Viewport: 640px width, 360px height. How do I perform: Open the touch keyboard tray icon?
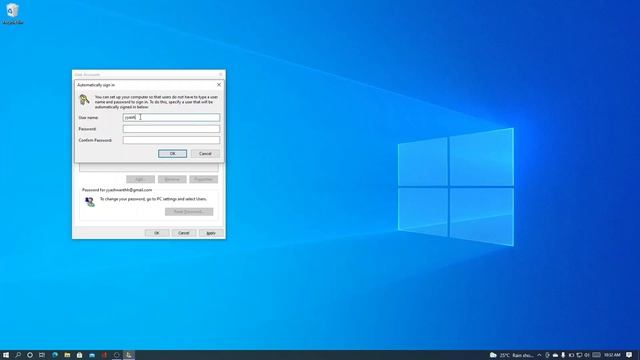(x=596, y=355)
